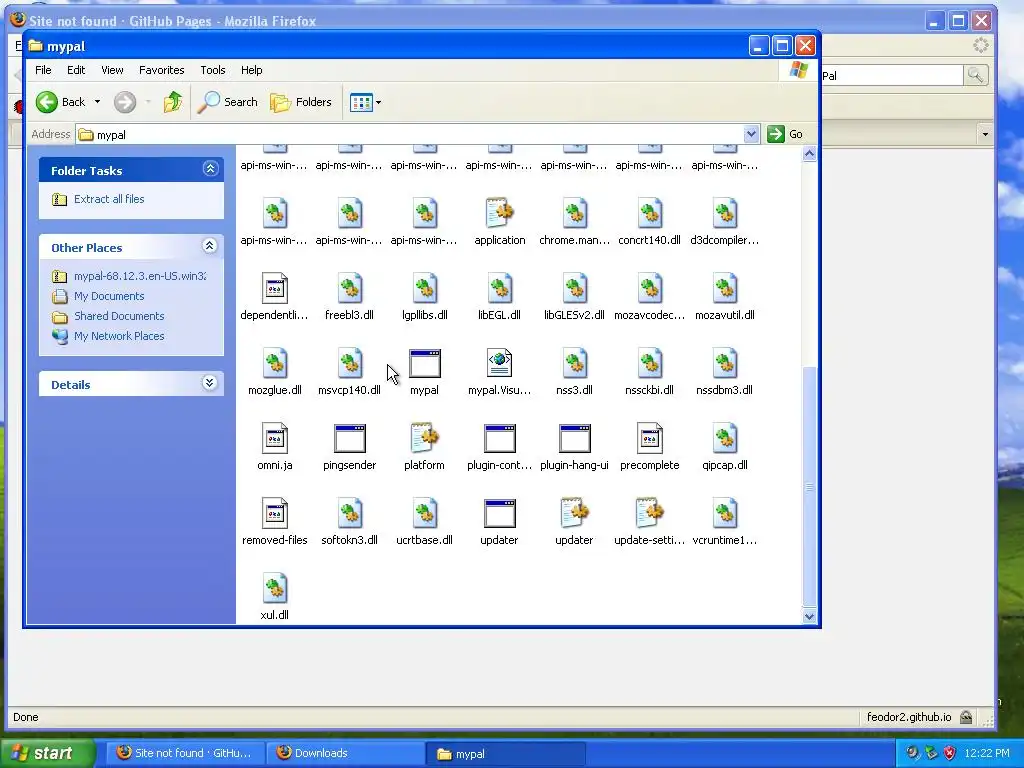Viewport: 1024px width, 768px height.
Task: Toggle the Folders pane button
Action: [x=301, y=102]
